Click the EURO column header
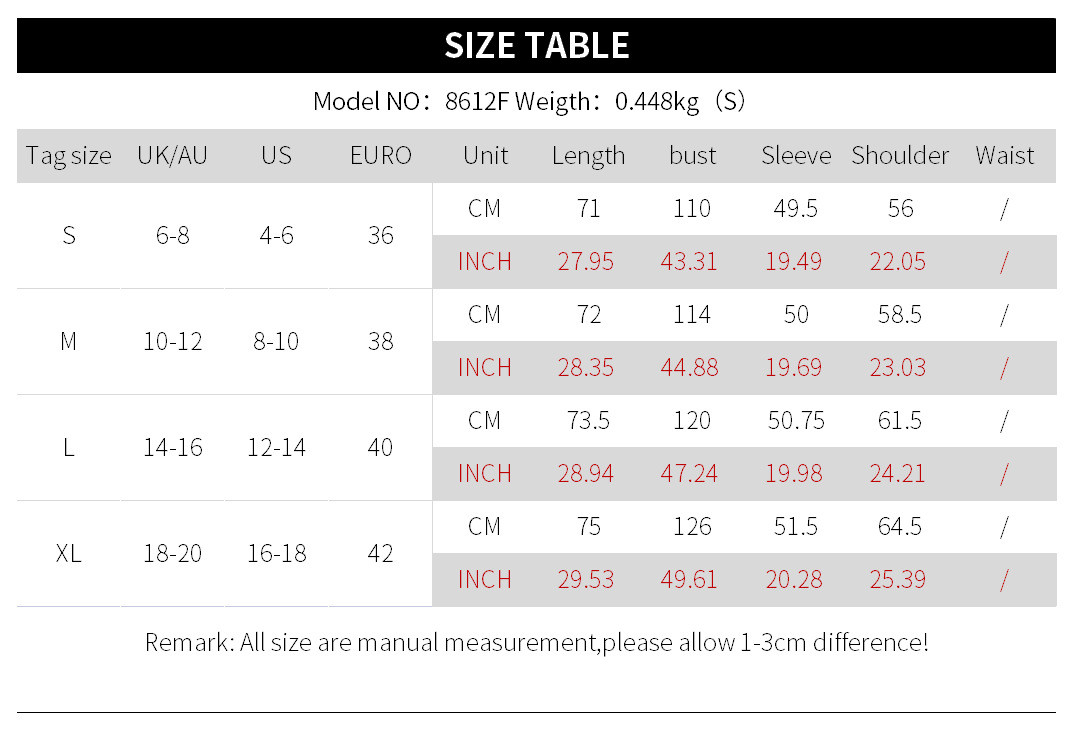The width and height of the screenshot is (1066, 730). (380, 156)
